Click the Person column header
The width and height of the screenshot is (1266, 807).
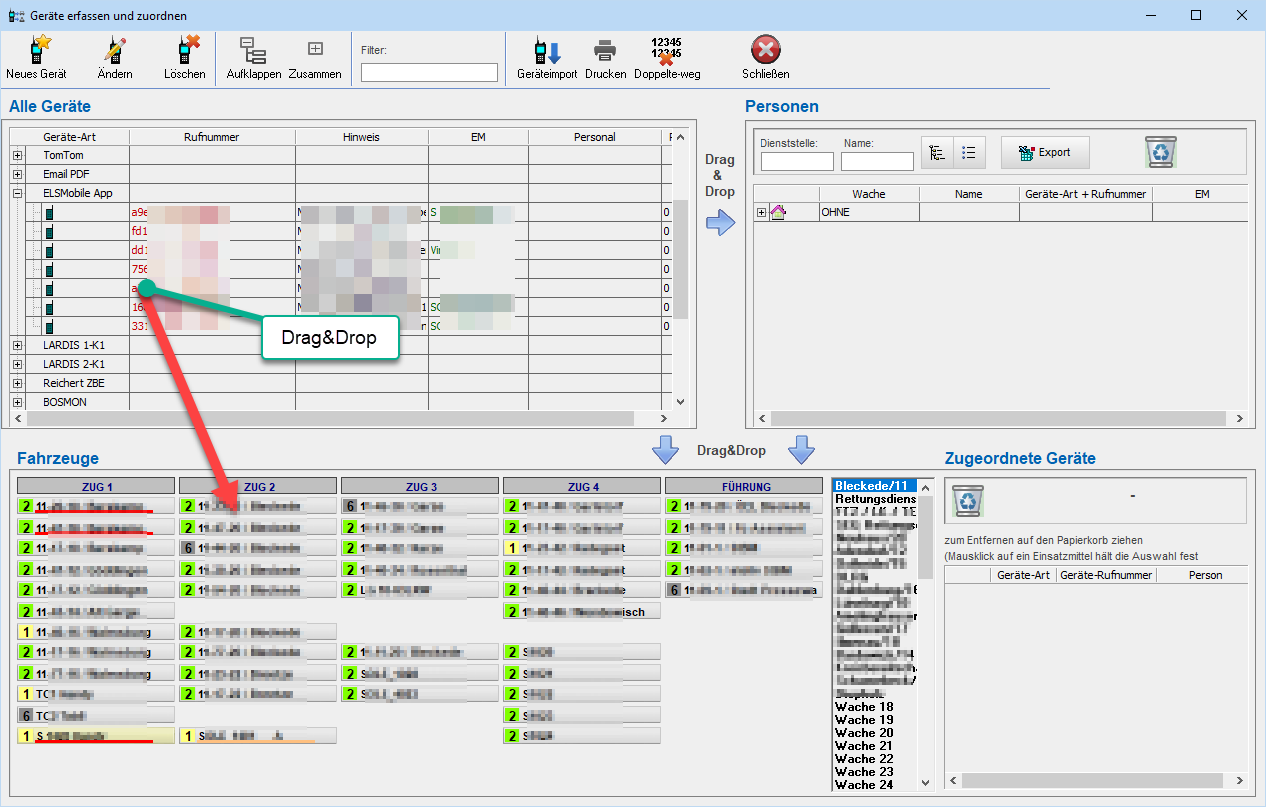tap(1205, 575)
